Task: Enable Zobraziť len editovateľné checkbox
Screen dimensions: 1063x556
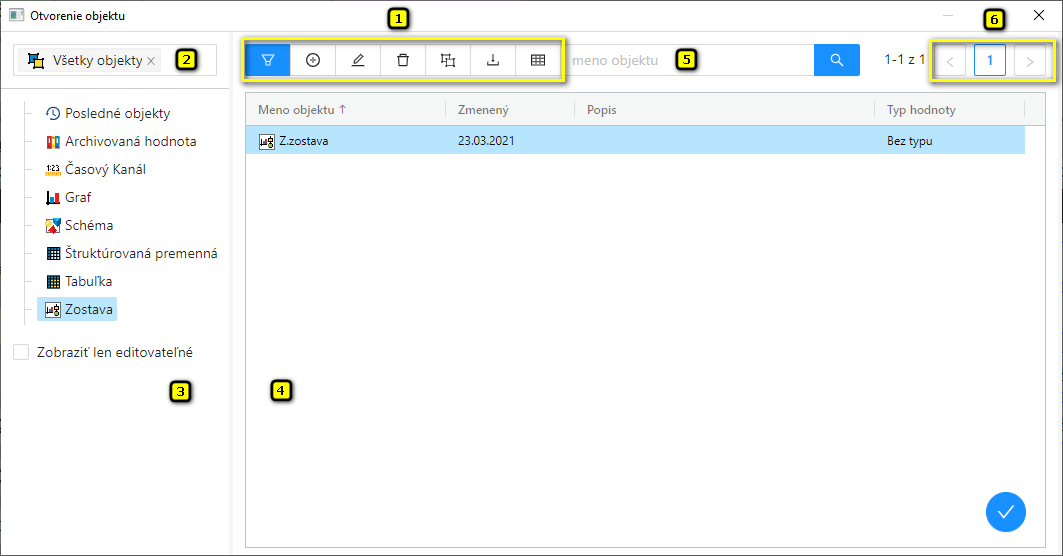Action: (21, 352)
